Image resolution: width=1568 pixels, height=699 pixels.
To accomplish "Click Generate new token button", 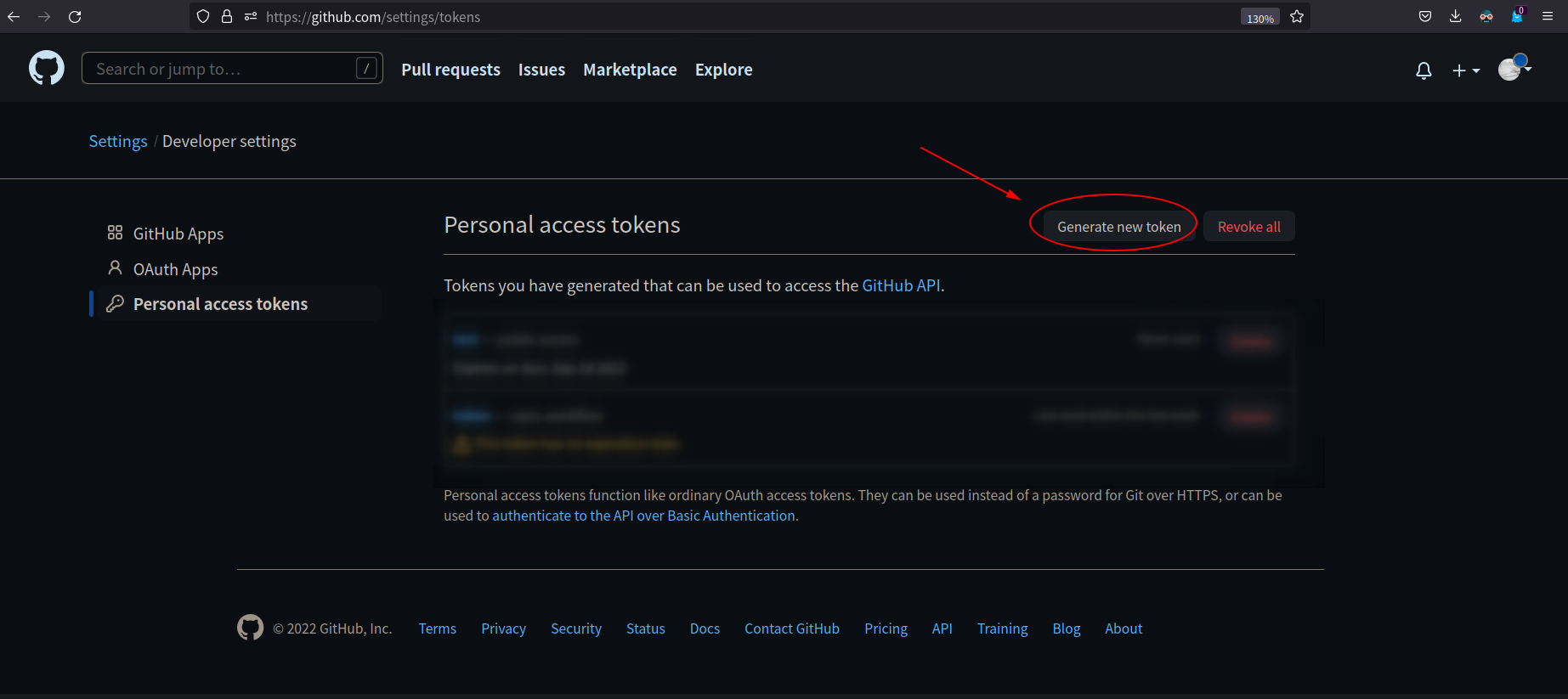I will point(1118,227).
